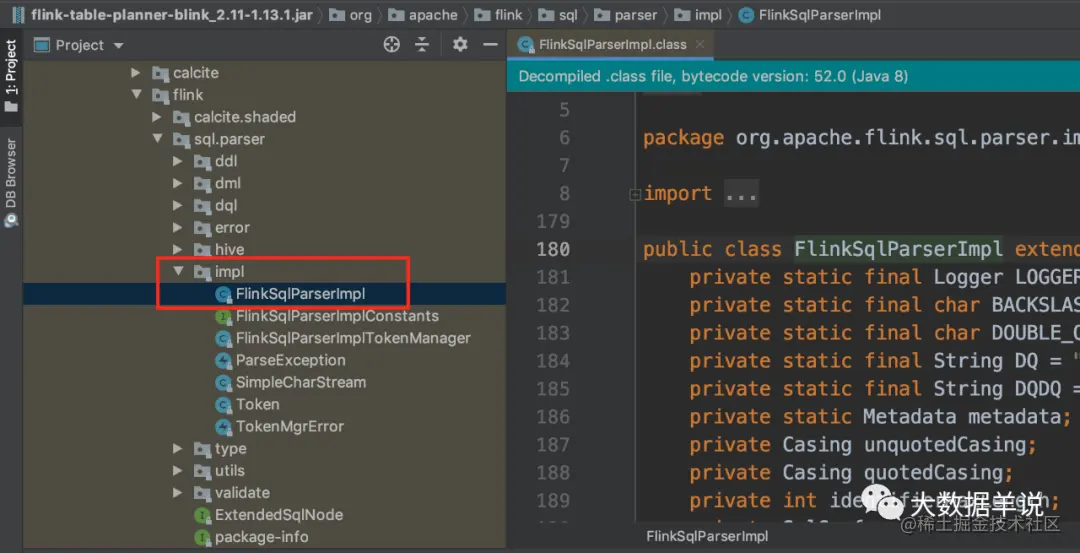Hide the Project panel with minimize icon

pyautogui.click(x=490, y=45)
